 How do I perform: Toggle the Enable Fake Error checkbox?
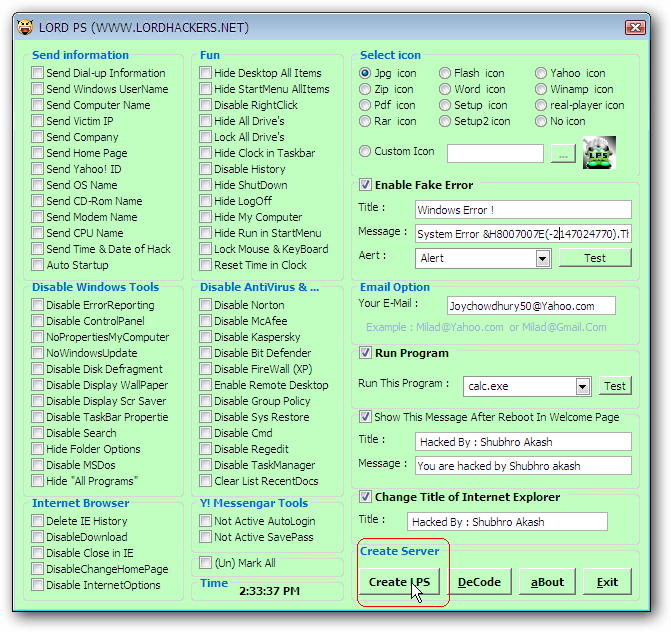tap(366, 185)
